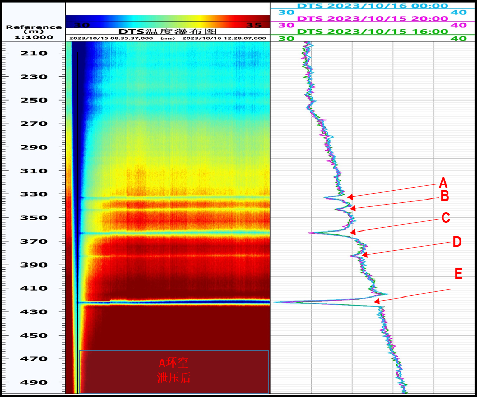Click the DTS waterfall map title

(x=168, y=32)
